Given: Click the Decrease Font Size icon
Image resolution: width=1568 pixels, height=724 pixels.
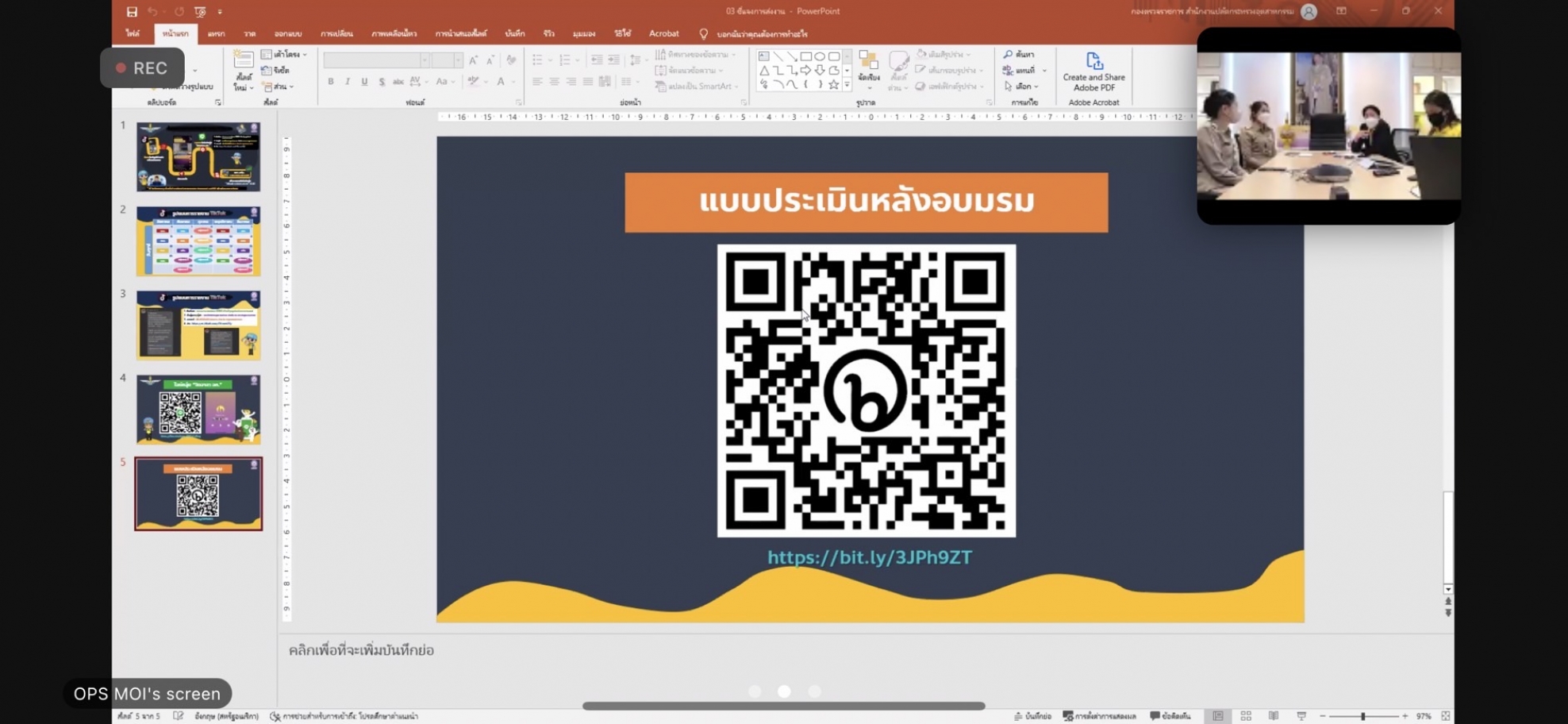Looking at the screenshot, I should tap(490, 60).
